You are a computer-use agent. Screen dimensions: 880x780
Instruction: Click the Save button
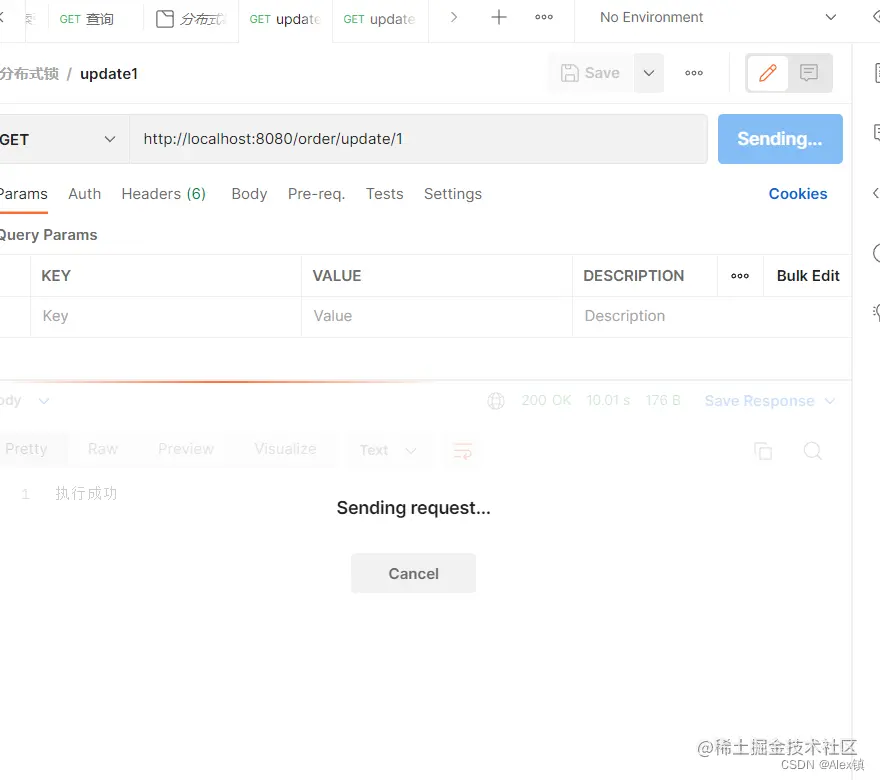point(590,73)
